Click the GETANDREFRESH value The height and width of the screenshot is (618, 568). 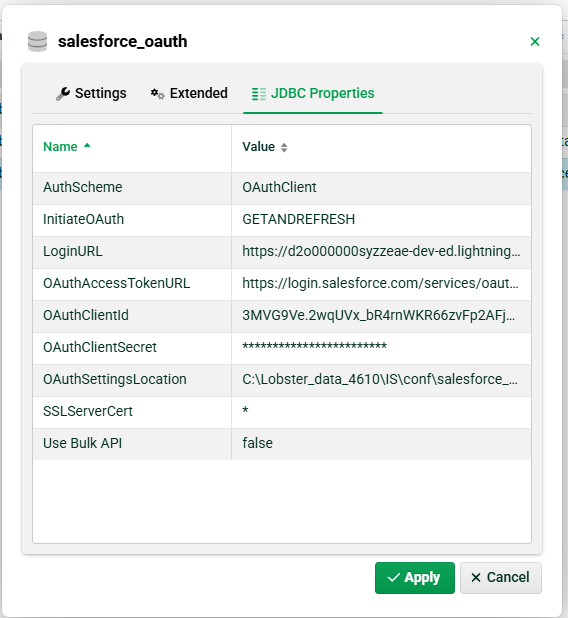(x=299, y=220)
